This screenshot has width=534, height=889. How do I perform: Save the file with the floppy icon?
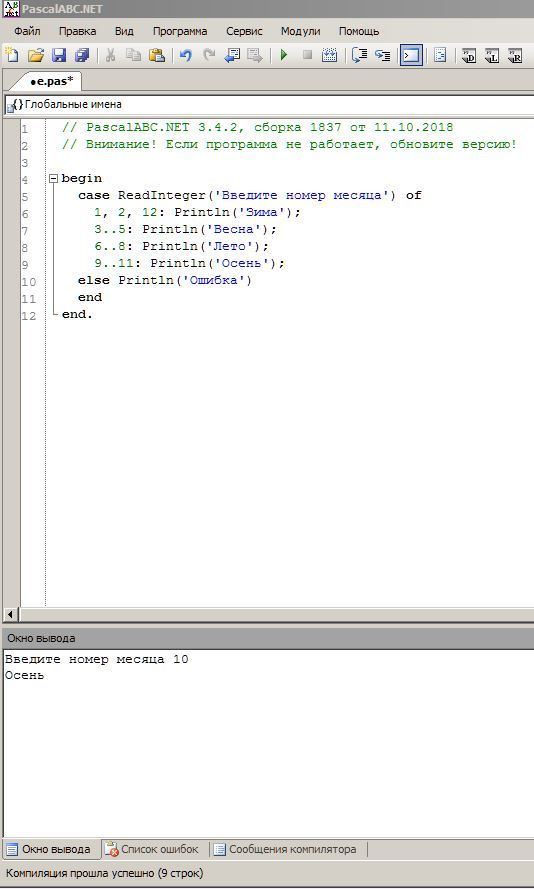[x=59, y=55]
